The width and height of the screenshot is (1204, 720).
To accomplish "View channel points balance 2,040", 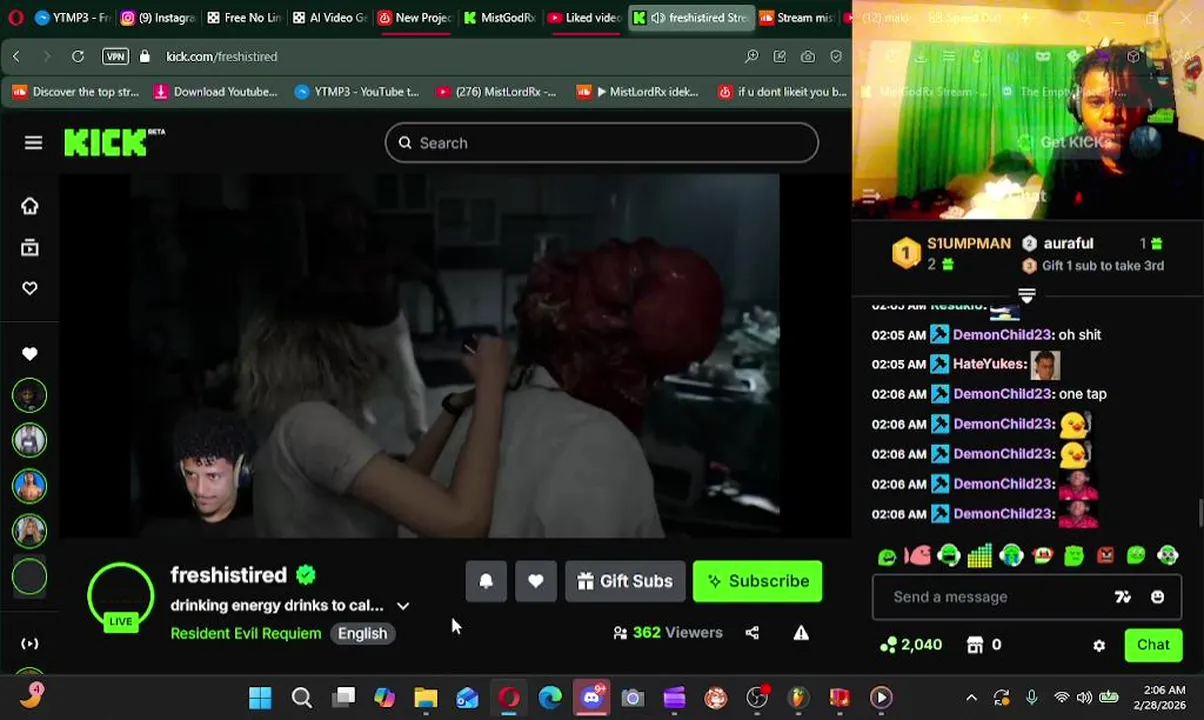I will click(910, 645).
